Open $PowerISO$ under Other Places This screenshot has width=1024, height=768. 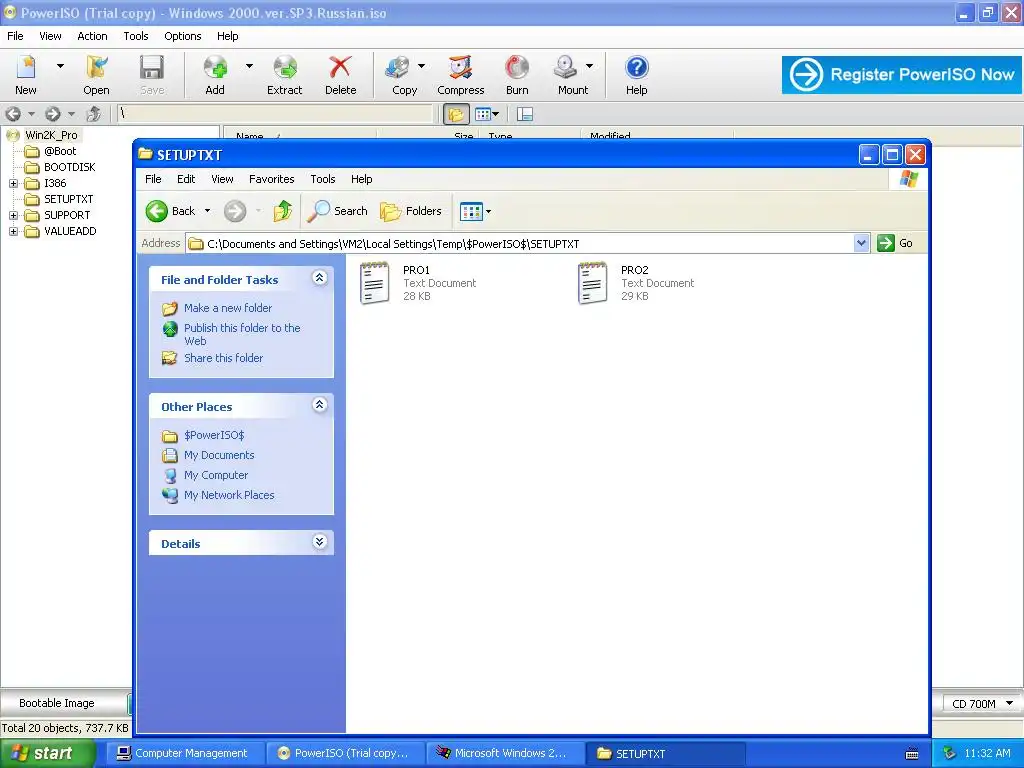[214, 435]
